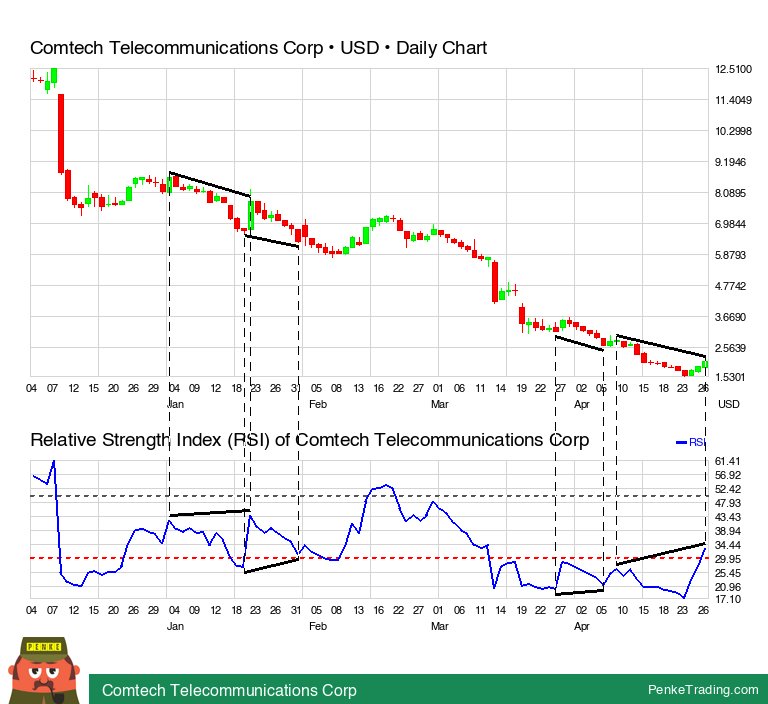Click the 38.94 RSI axis label
The image size is (768, 704).
727,531
